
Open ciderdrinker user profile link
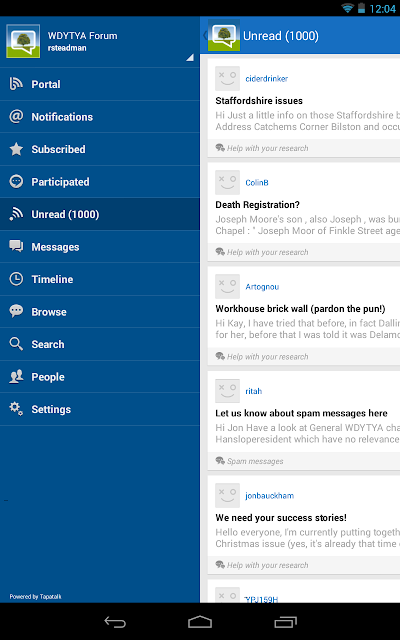[267, 79]
